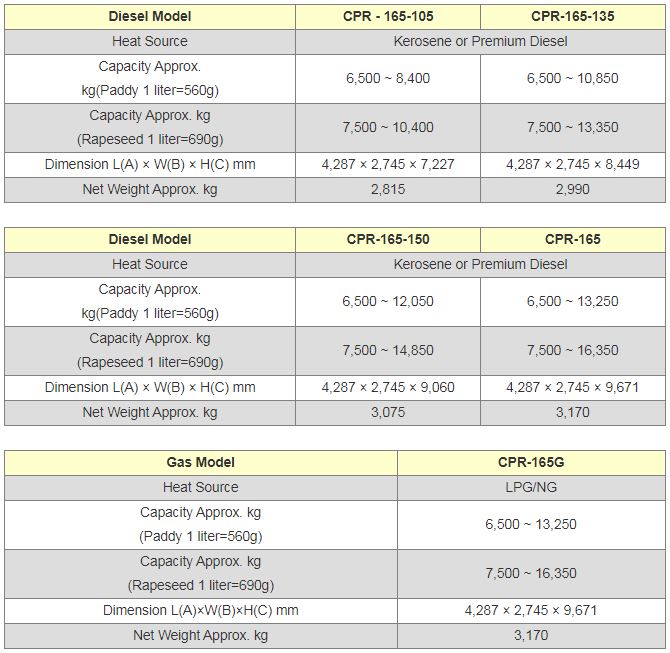Click the CPR - 165-105 column header
Image resolution: width=670 pixels, height=653 pixels.
tap(387, 16)
